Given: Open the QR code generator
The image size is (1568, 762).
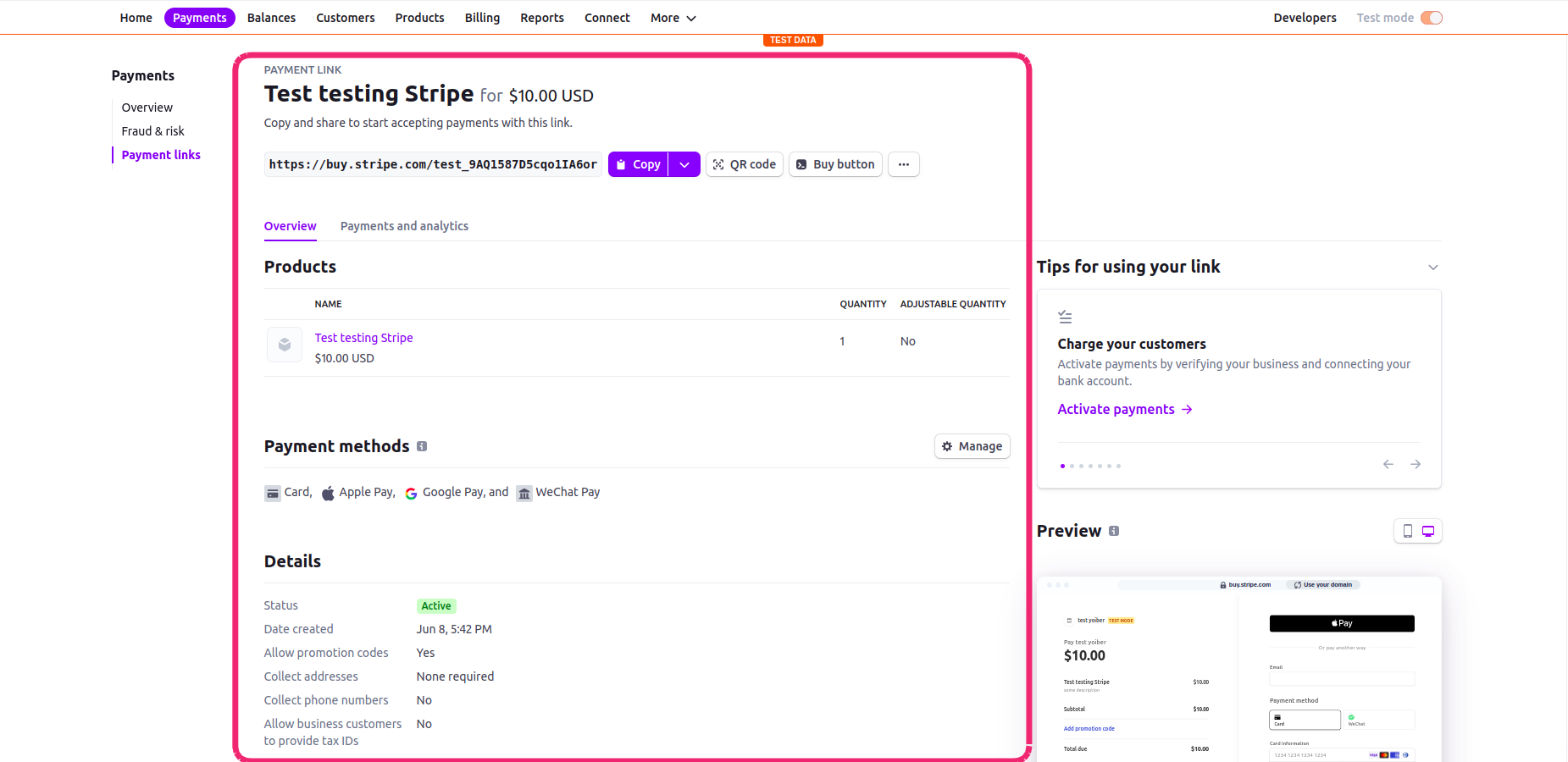Looking at the screenshot, I should [x=745, y=164].
